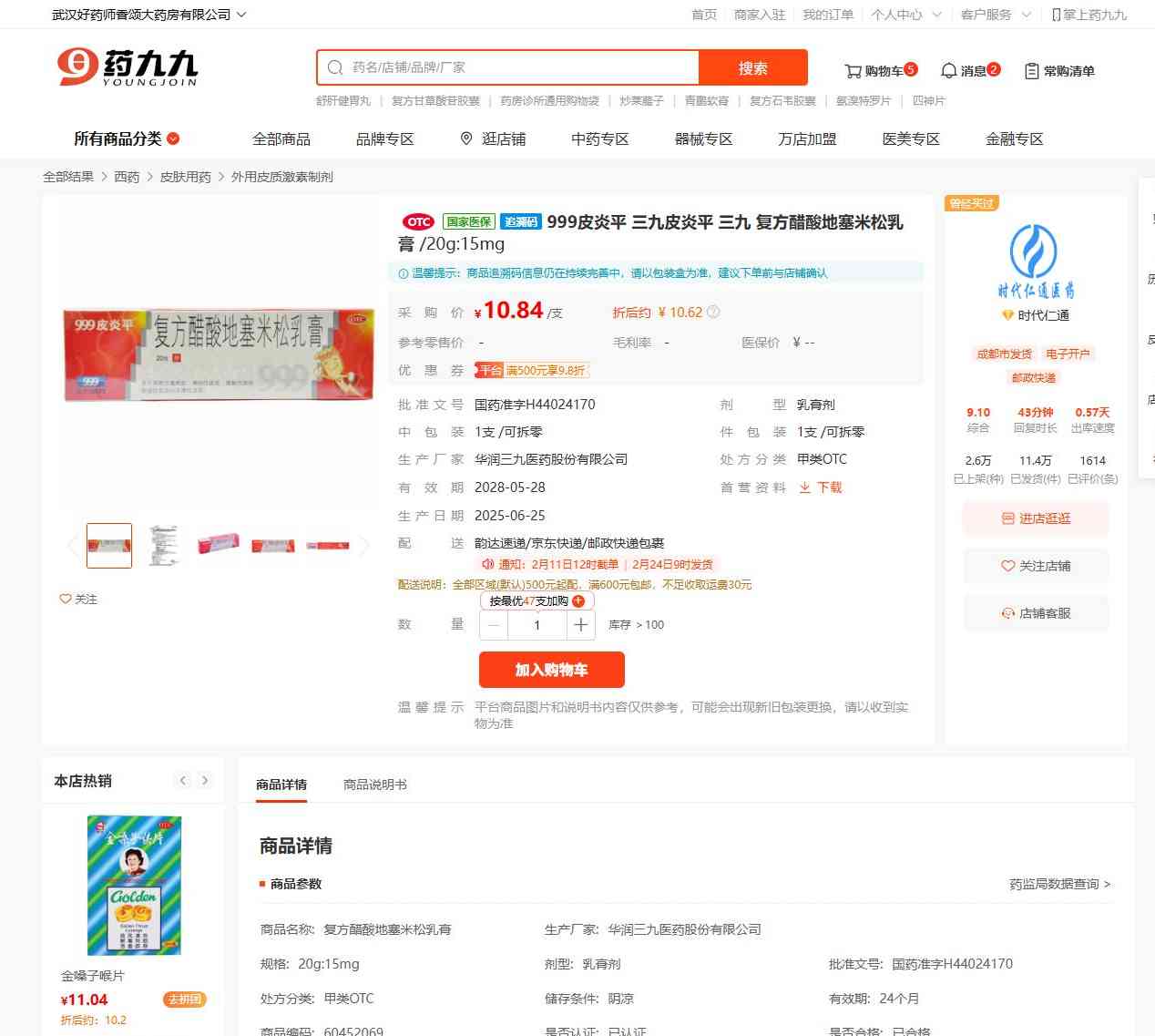Click the discounted price help question icon
The width and height of the screenshot is (1155, 1036).
coord(713,312)
